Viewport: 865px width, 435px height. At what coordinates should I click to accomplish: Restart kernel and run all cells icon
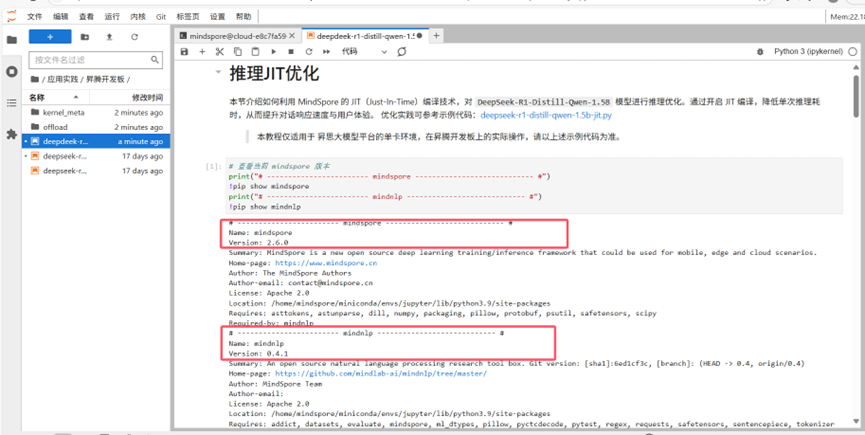pyautogui.click(x=326, y=52)
